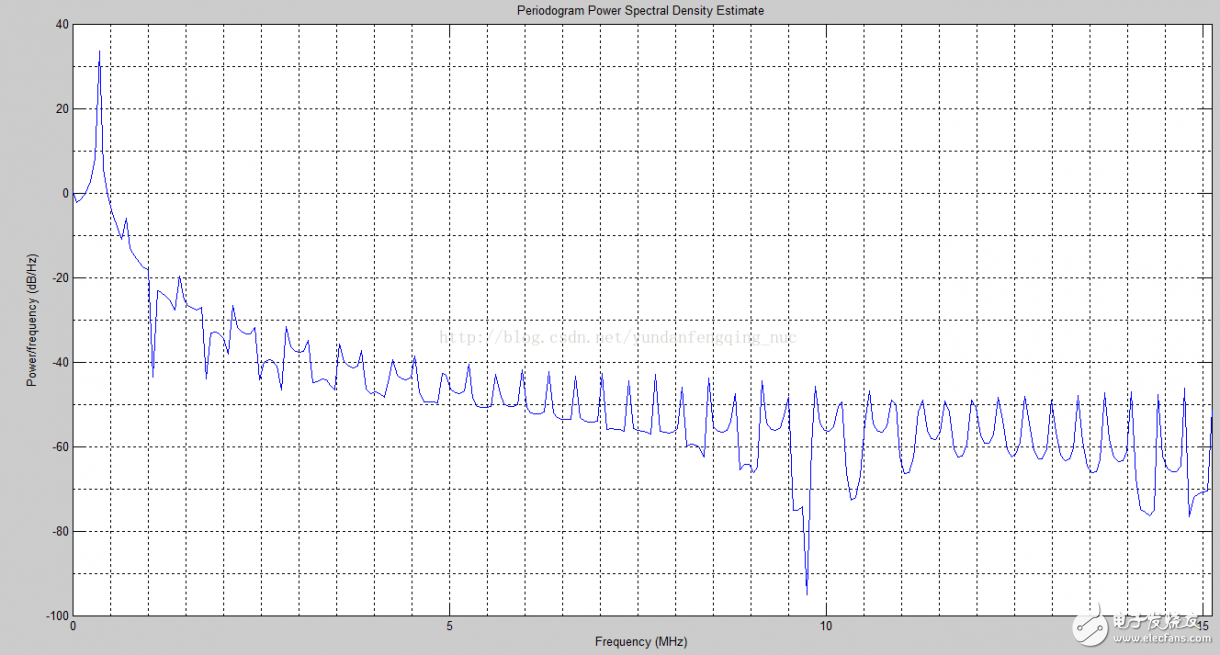Select the 10 tick on the frequency axis
Screen dimensions: 1220x655
[827, 626]
